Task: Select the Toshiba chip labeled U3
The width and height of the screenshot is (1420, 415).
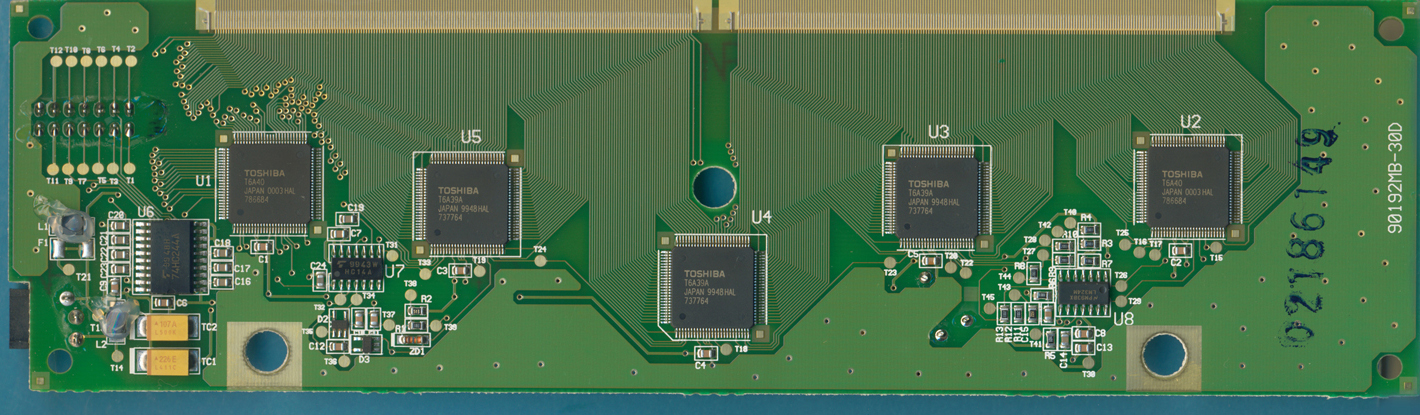Action: [937, 197]
